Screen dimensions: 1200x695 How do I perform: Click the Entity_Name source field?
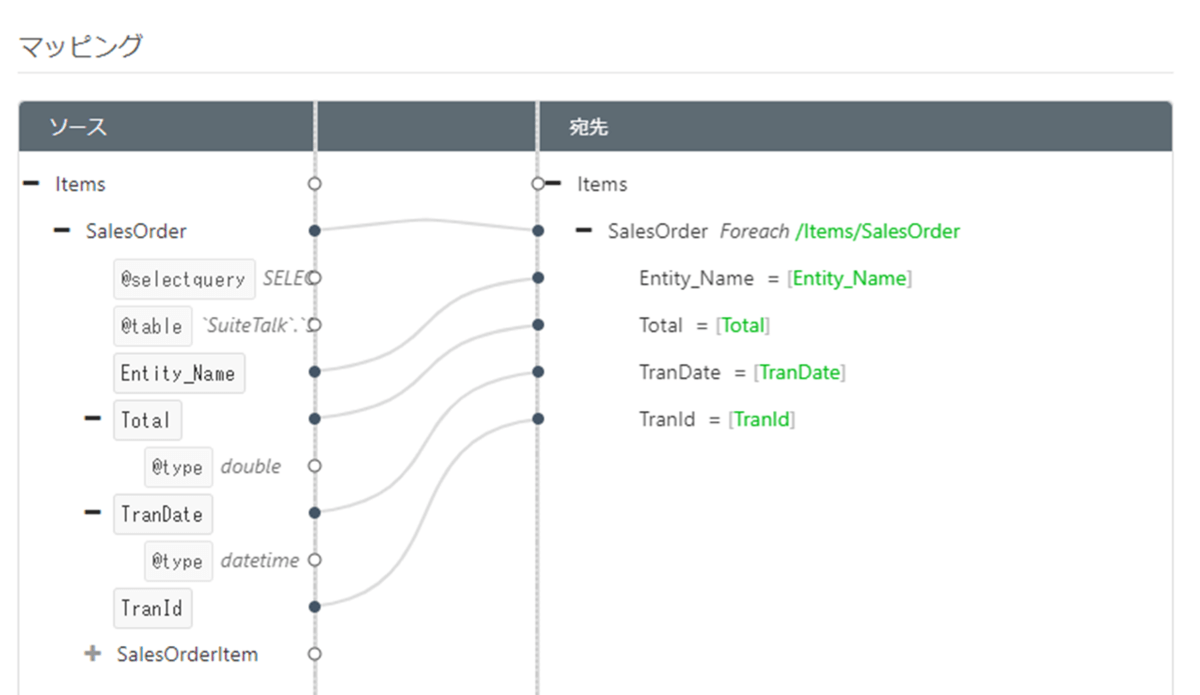pos(178,373)
